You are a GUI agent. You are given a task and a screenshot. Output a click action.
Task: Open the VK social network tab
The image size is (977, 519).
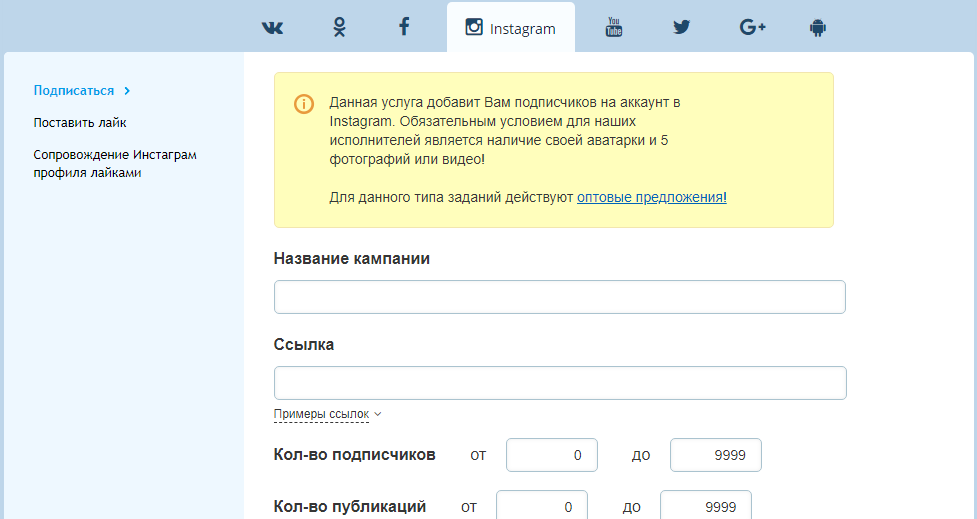tap(272, 28)
